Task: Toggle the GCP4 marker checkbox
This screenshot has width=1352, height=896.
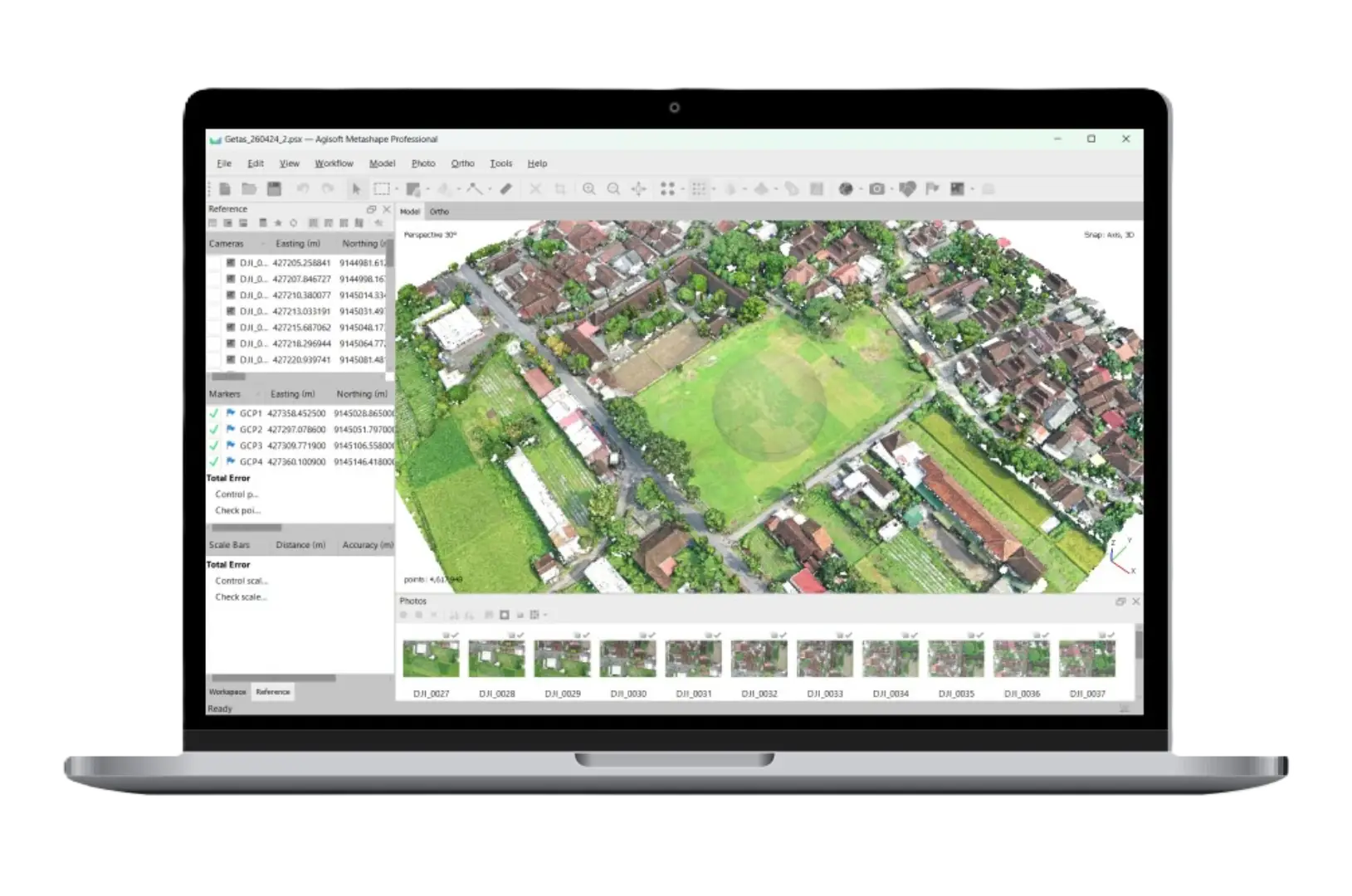Action: tap(214, 461)
